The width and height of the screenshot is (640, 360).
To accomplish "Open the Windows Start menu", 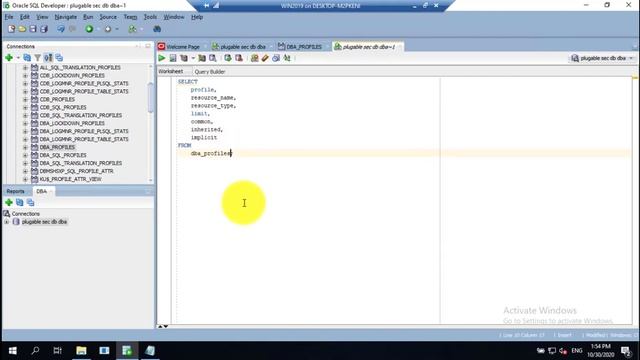I will pyautogui.click(x=13, y=351).
